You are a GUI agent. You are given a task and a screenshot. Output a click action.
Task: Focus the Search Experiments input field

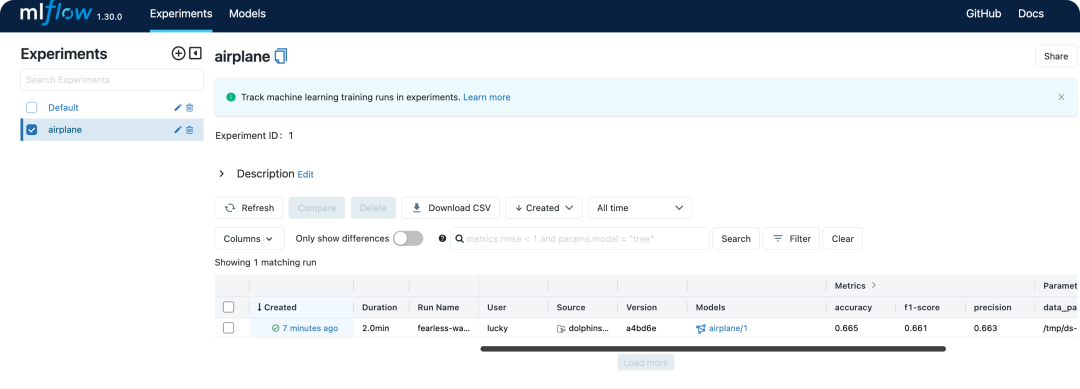click(112, 80)
